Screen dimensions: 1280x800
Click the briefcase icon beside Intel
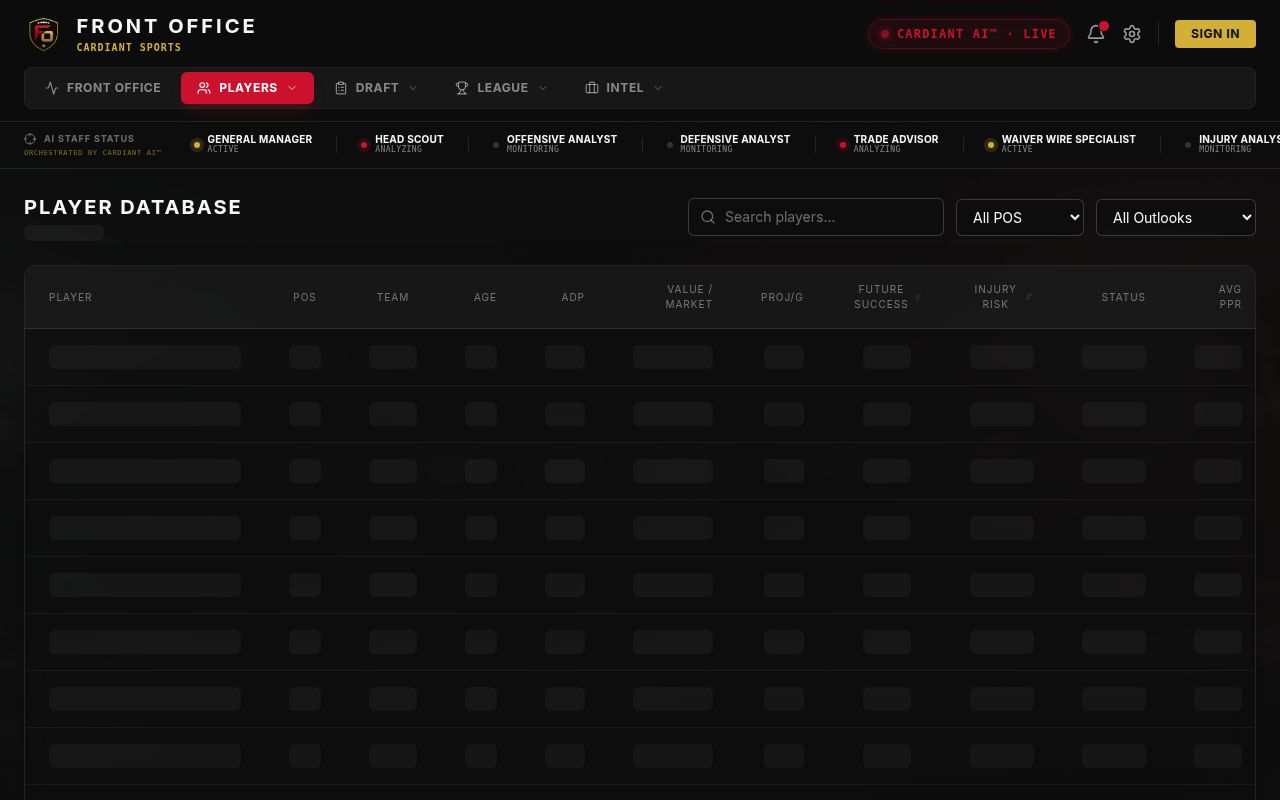click(x=592, y=88)
